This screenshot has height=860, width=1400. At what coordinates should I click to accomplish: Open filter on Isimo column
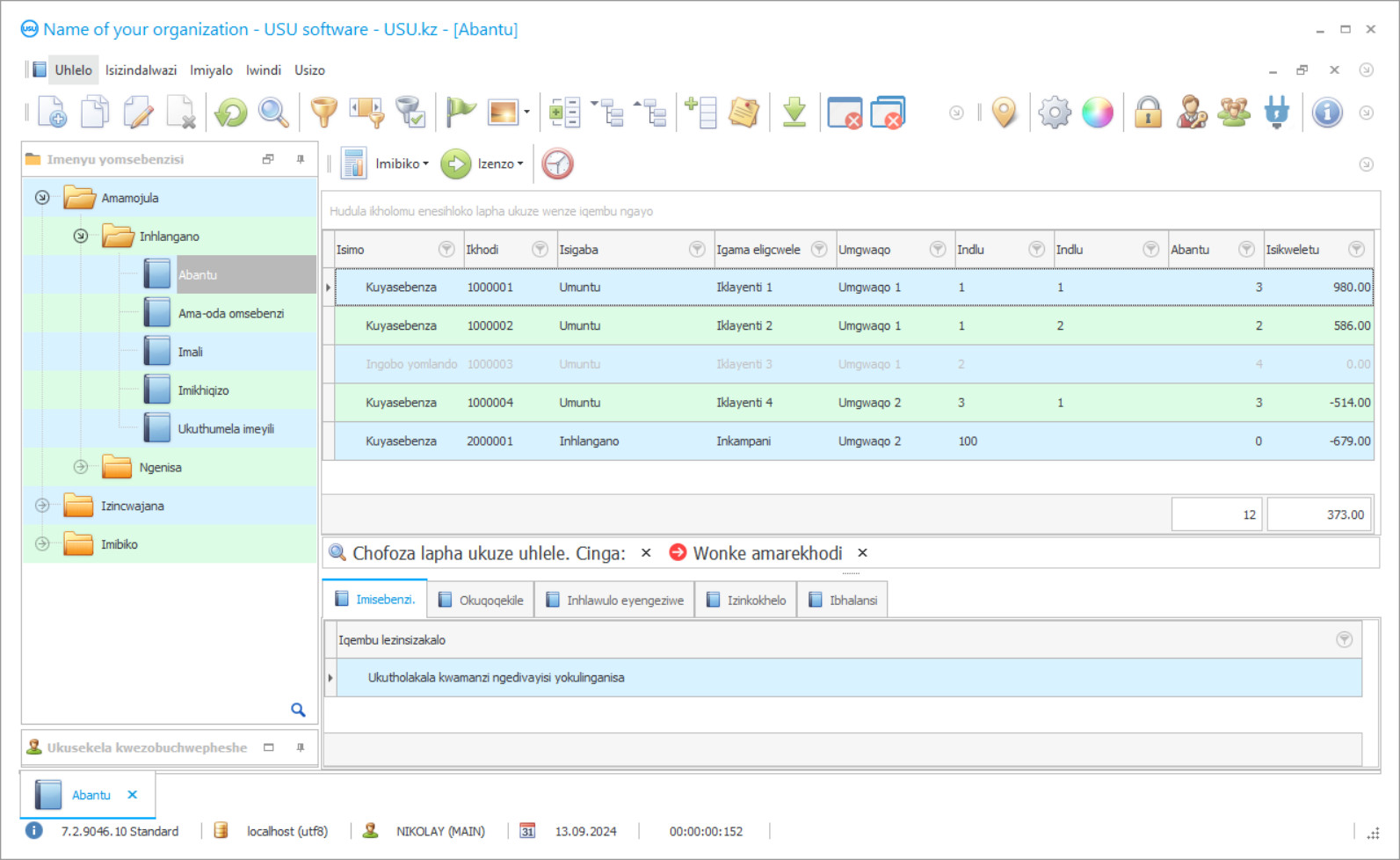[x=446, y=250]
